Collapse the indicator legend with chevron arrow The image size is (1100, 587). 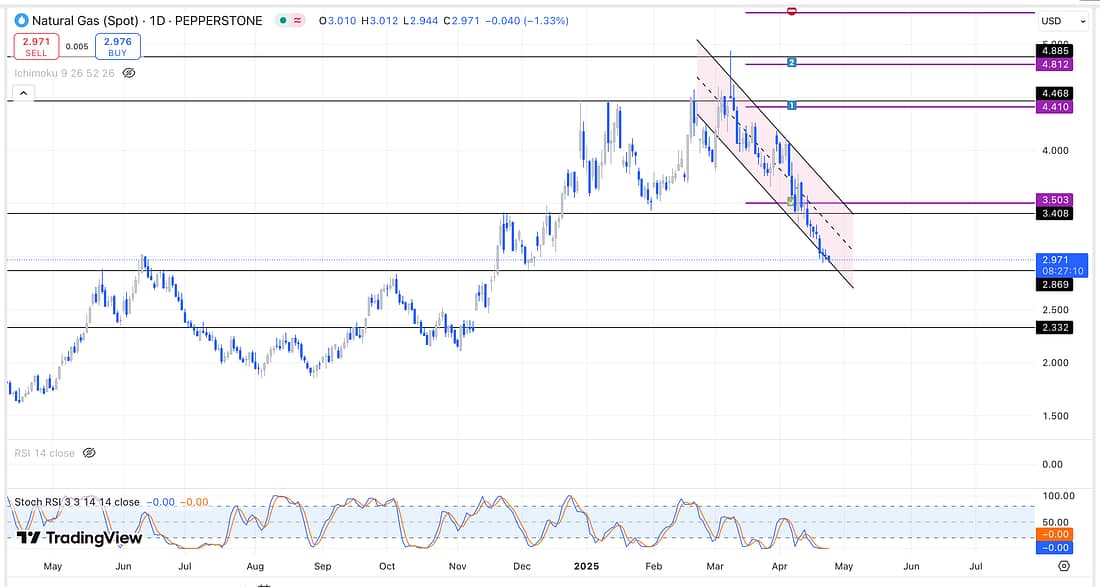[22, 94]
